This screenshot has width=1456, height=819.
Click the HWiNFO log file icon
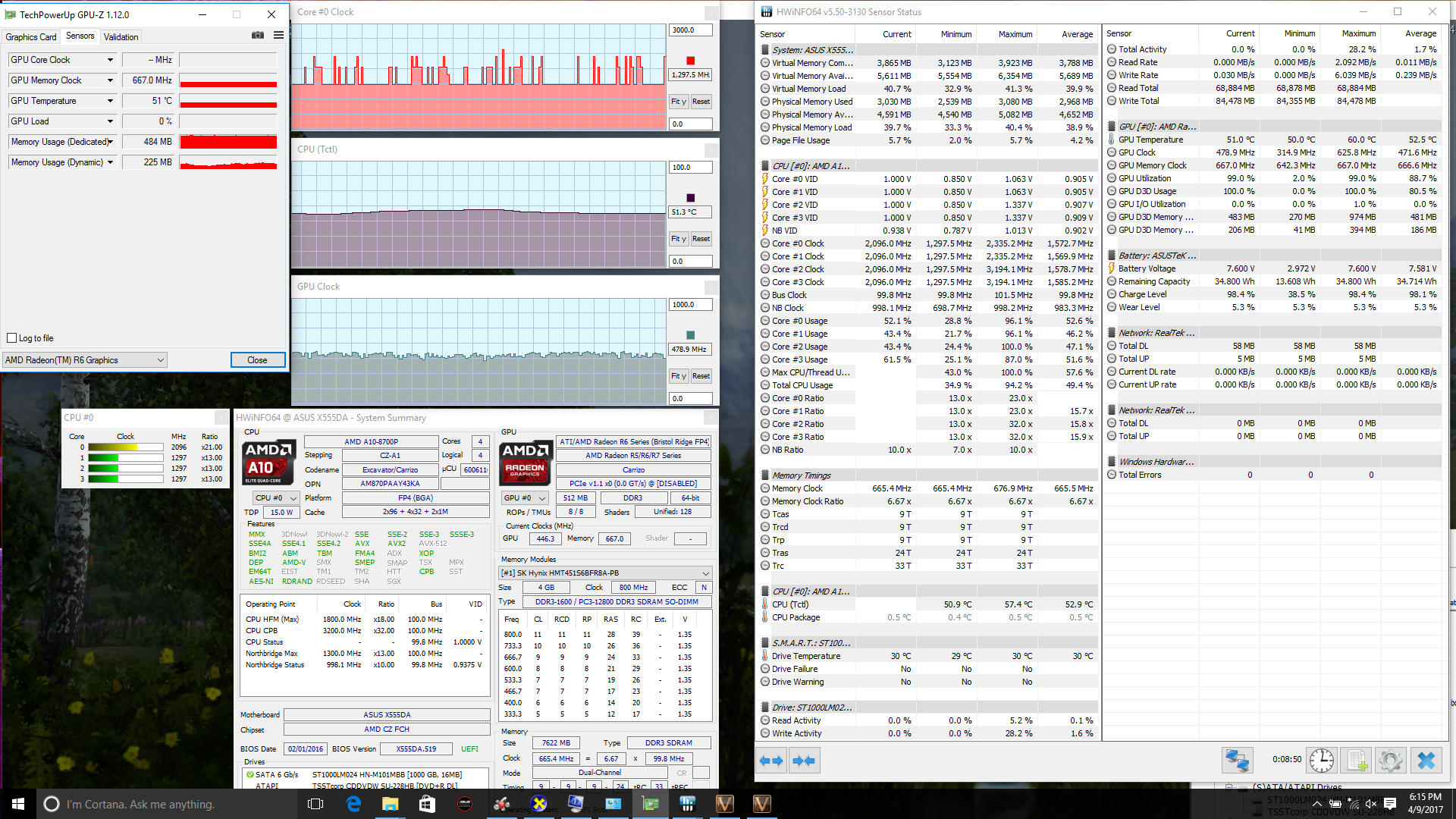click(1357, 760)
